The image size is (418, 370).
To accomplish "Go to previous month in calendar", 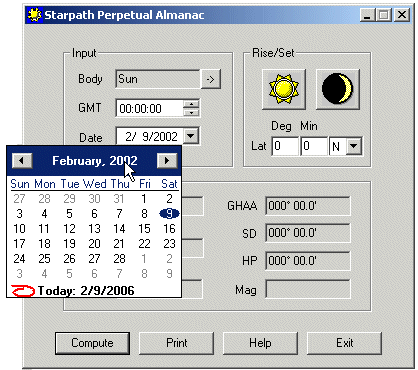I will tap(22, 161).
